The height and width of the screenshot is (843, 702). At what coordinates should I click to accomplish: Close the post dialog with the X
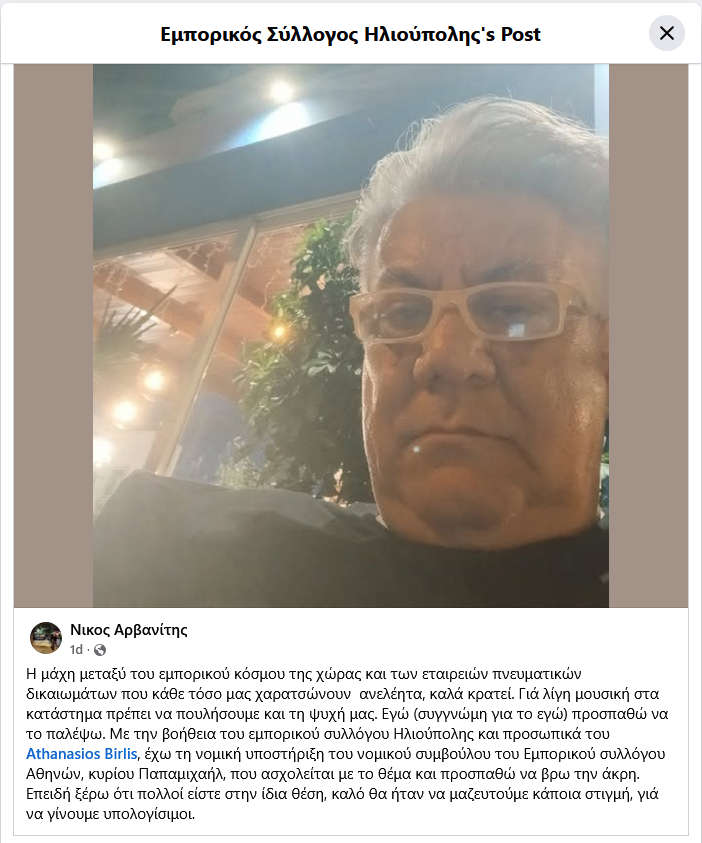point(667,33)
